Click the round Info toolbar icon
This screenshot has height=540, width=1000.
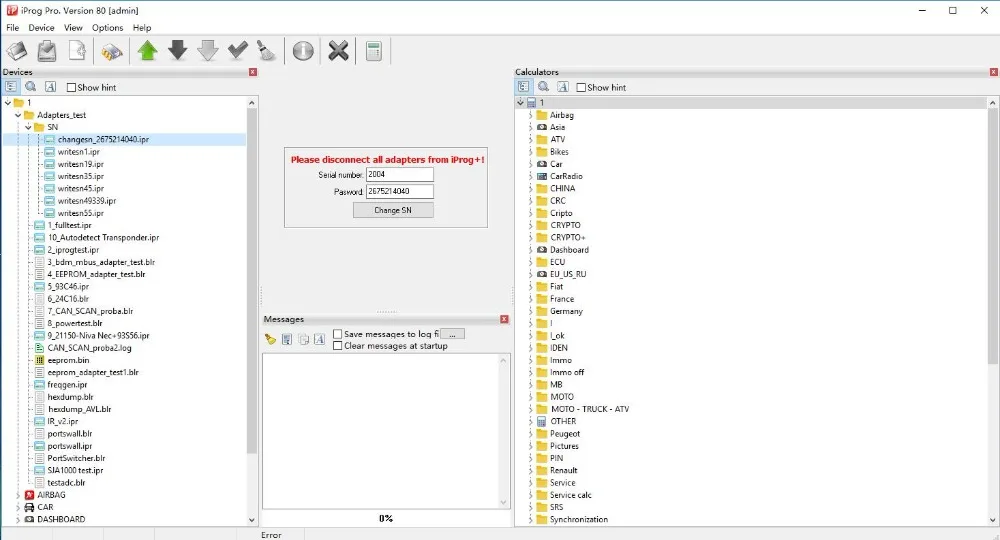[303, 51]
